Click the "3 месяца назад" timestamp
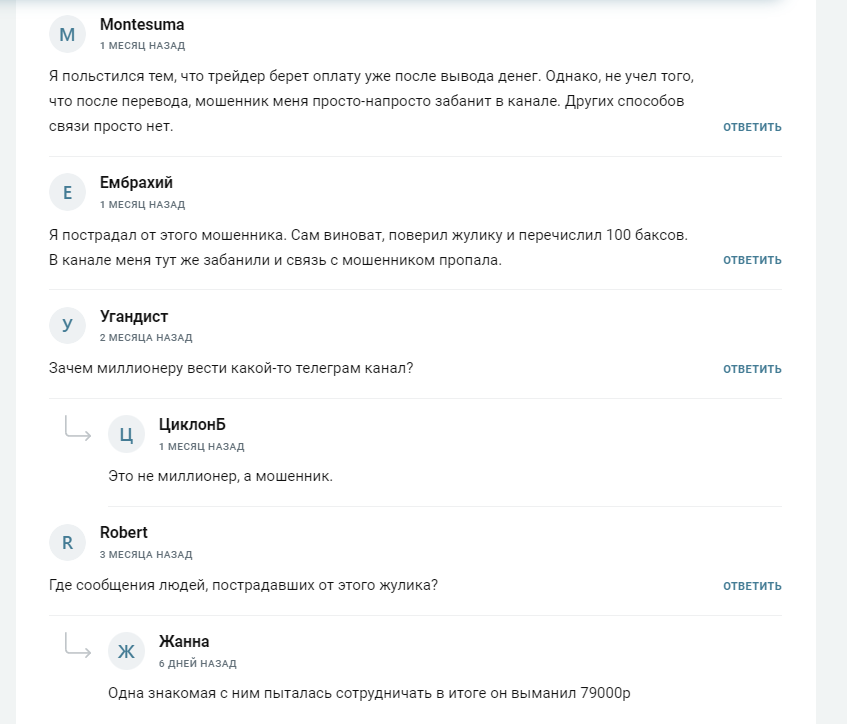This screenshot has height=724, width=847. click(x=146, y=554)
